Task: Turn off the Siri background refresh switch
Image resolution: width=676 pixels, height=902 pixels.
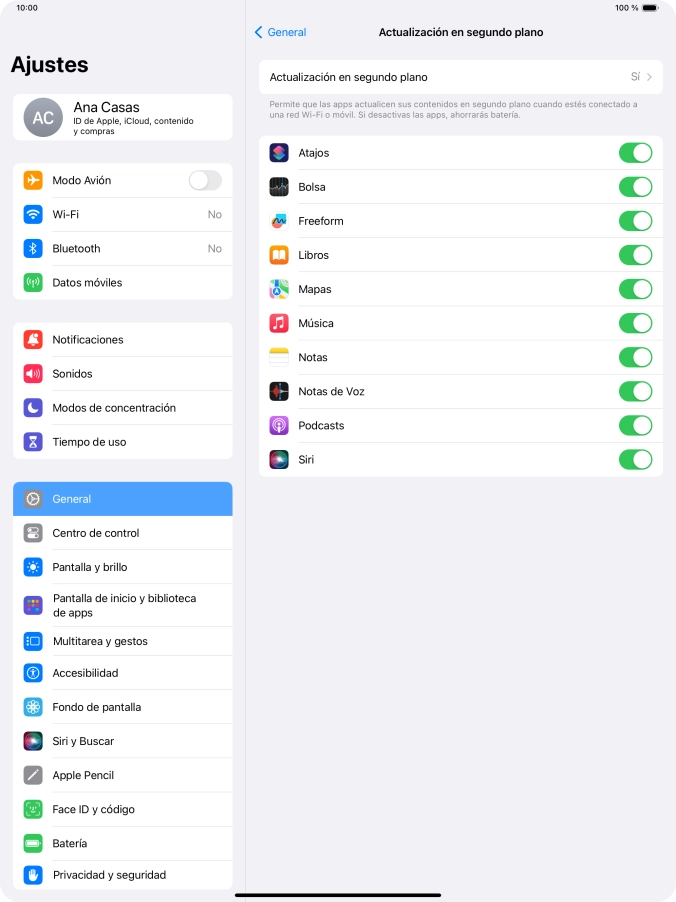Action: [x=635, y=460]
